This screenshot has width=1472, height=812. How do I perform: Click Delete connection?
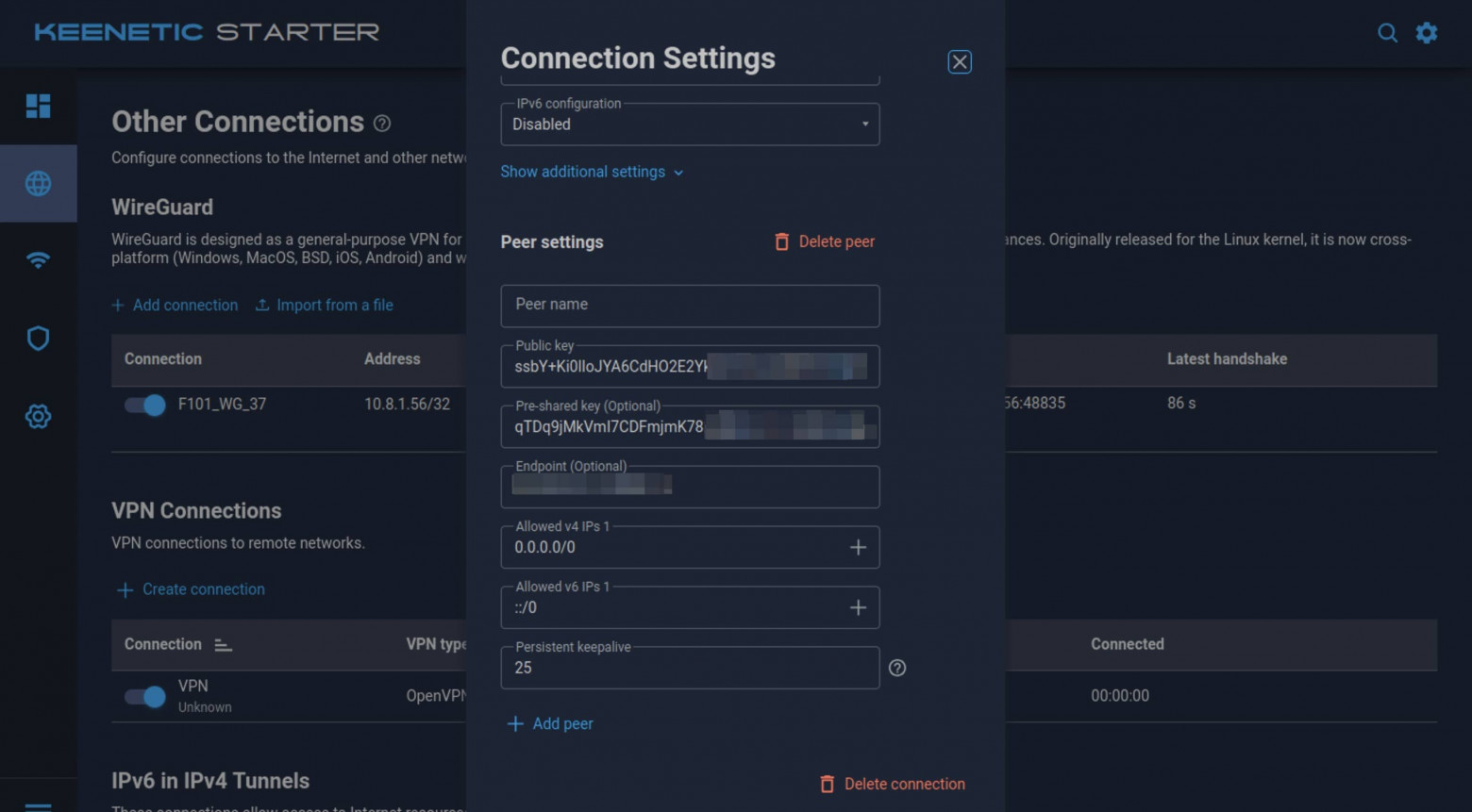click(893, 784)
